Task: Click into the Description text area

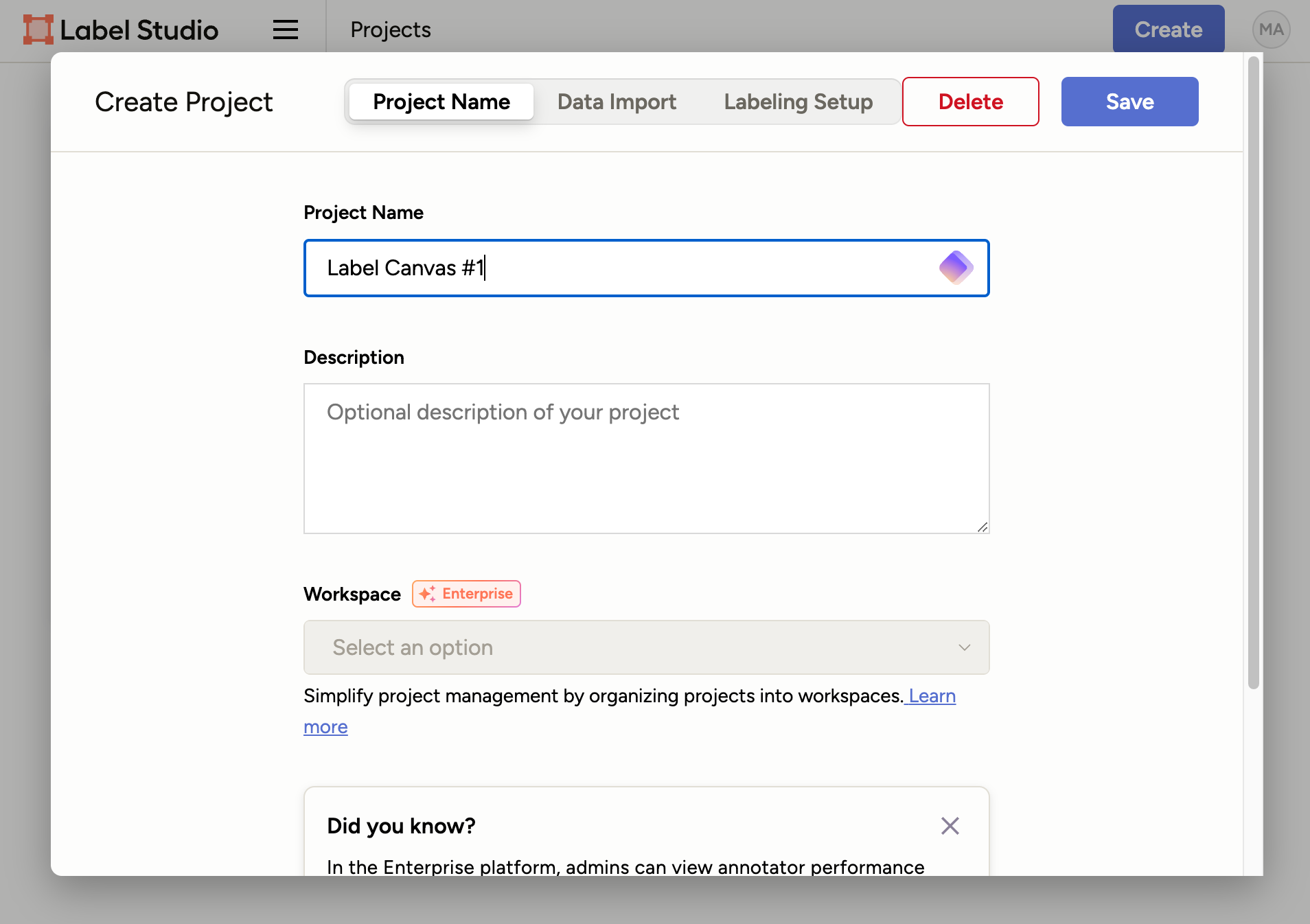Action: click(646, 459)
